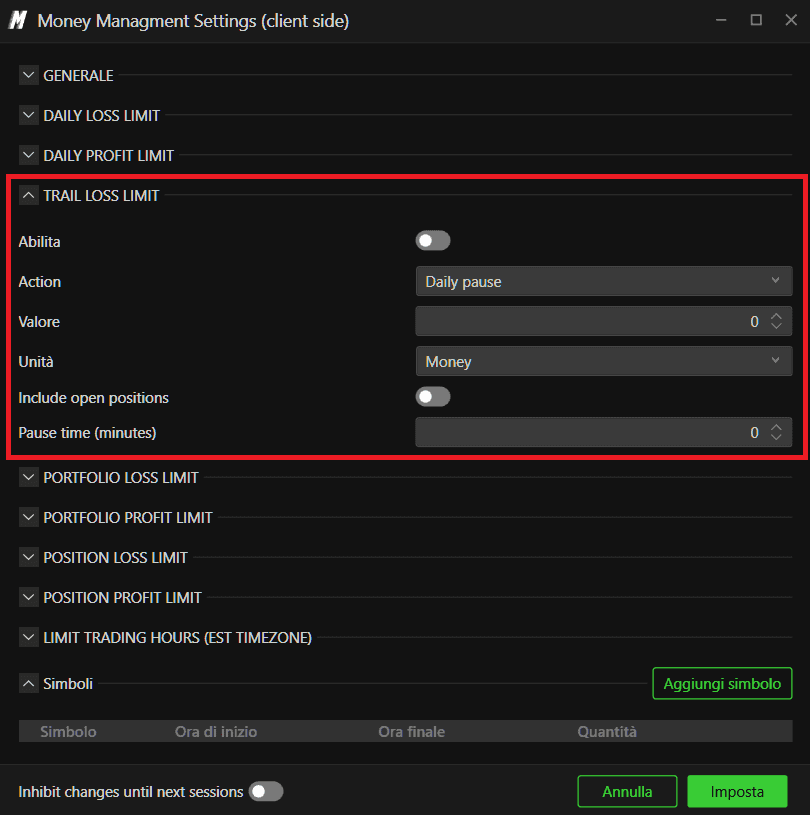Click the Pause time (minutes) input field
This screenshot has height=815, width=810.
604,432
